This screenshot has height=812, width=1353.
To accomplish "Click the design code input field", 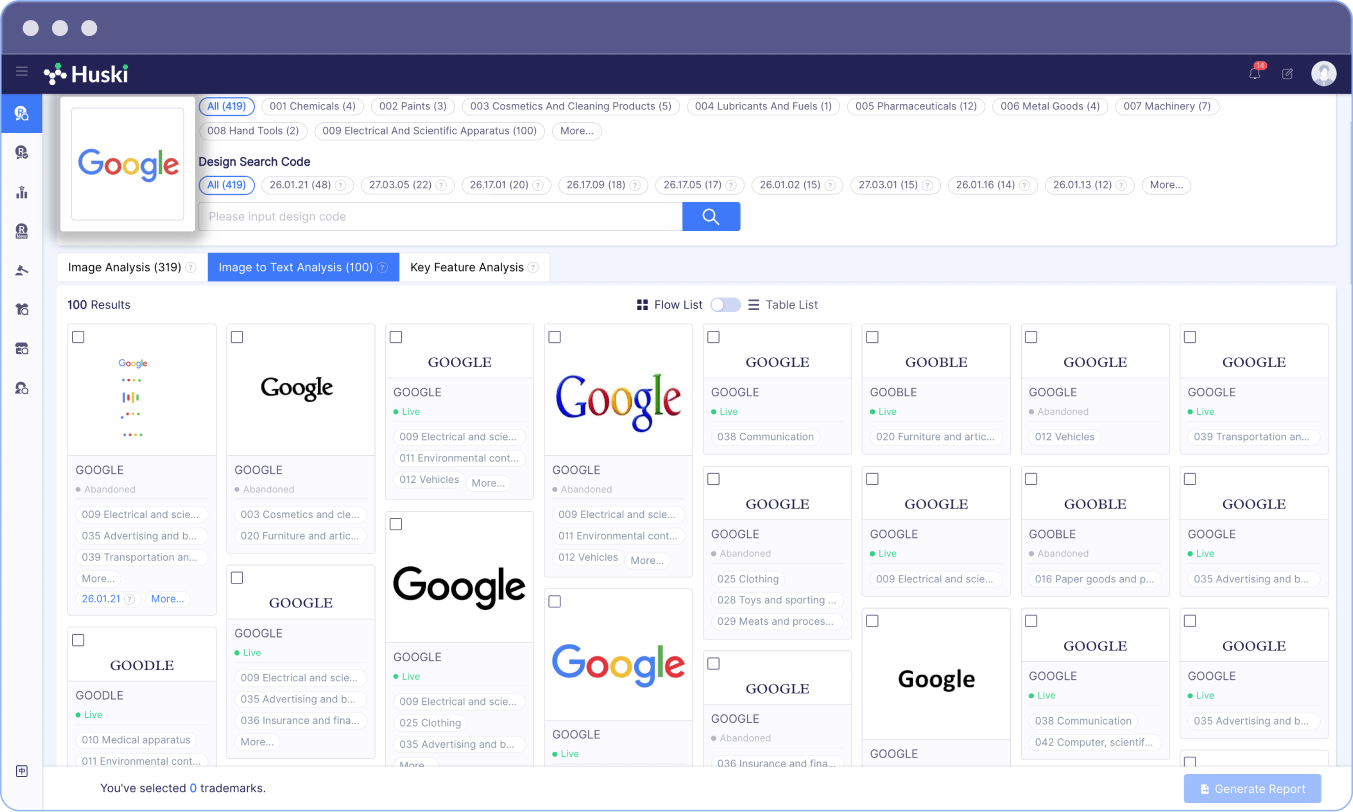I will coord(440,217).
